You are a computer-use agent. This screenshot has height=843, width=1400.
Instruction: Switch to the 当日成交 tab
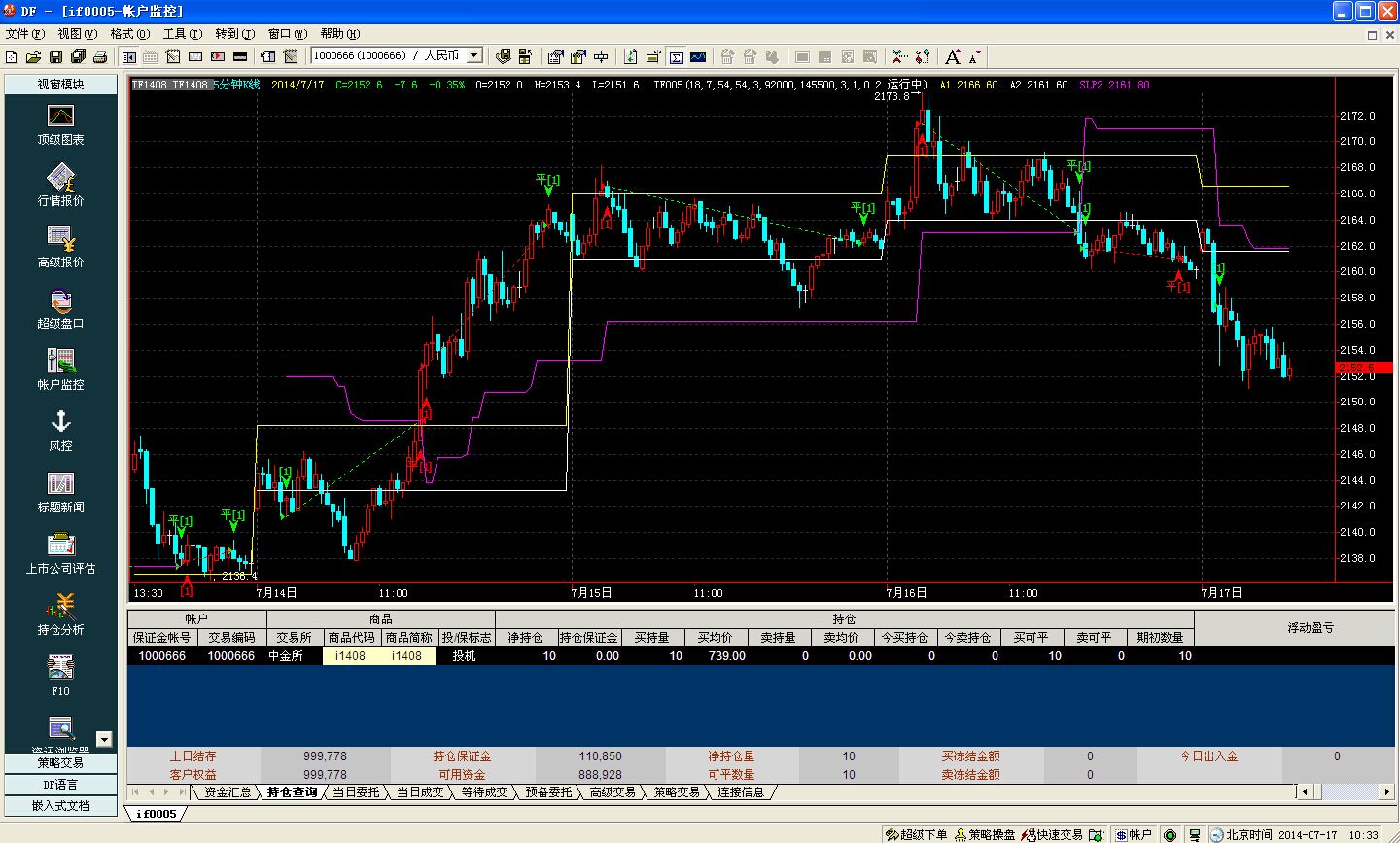click(419, 792)
